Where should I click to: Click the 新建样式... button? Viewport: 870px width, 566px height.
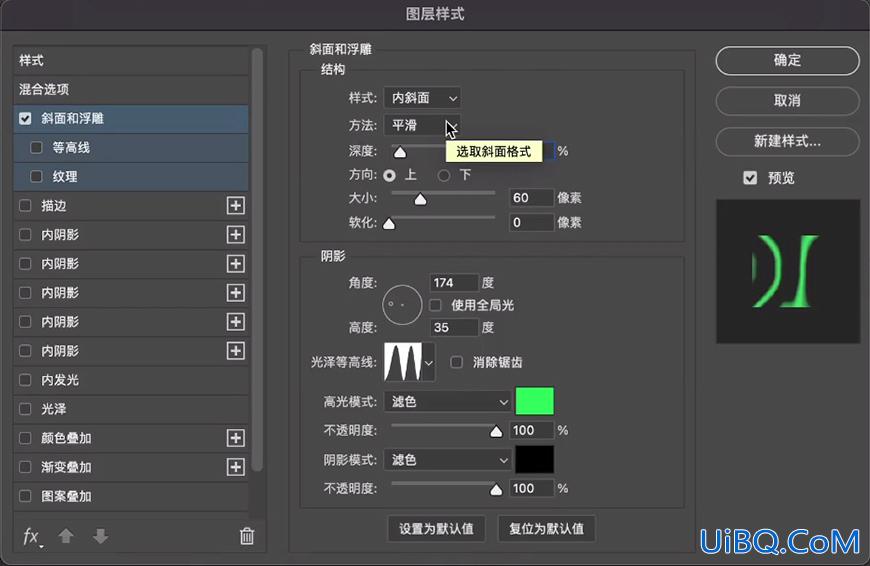(787, 142)
